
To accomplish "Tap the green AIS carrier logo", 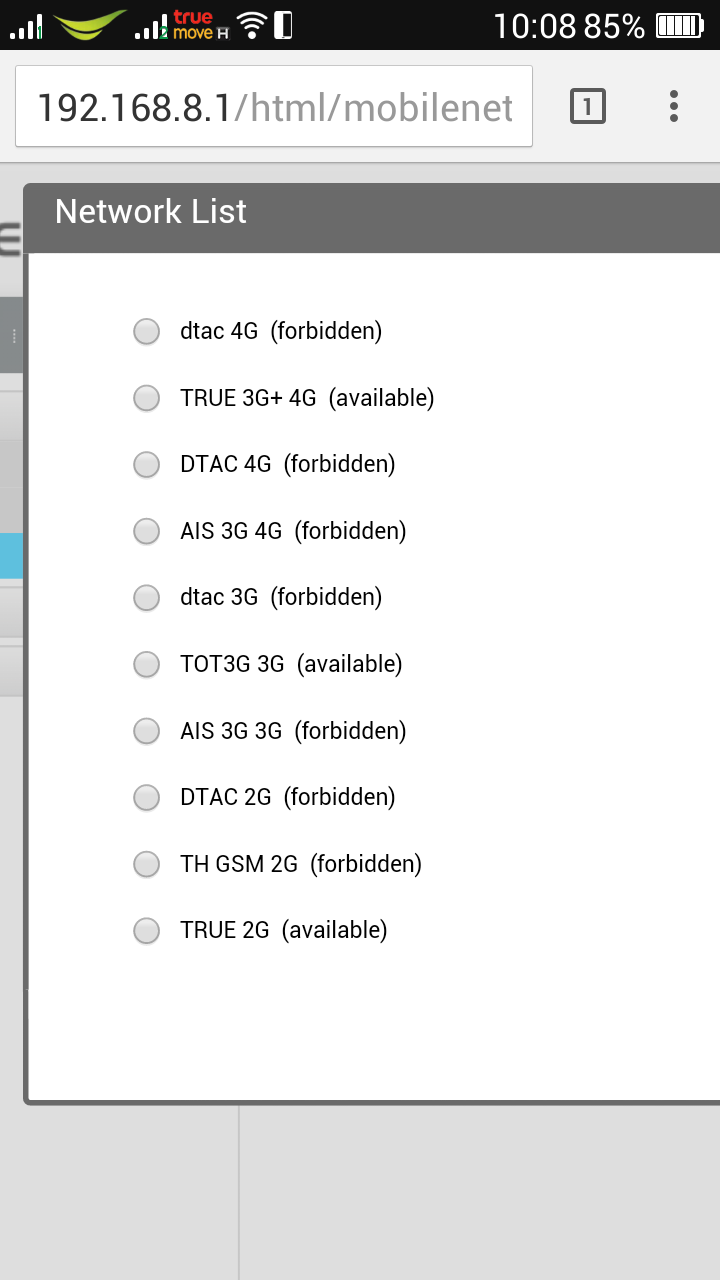I will click(89, 25).
